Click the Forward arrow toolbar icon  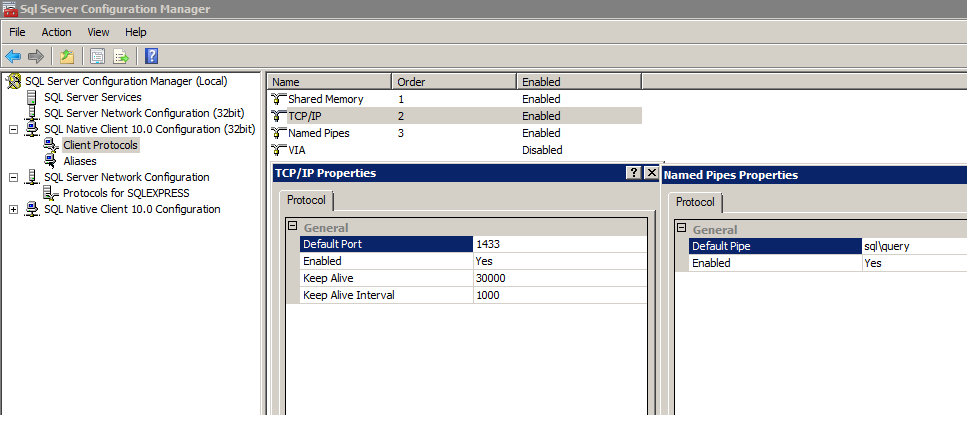[36, 57]
